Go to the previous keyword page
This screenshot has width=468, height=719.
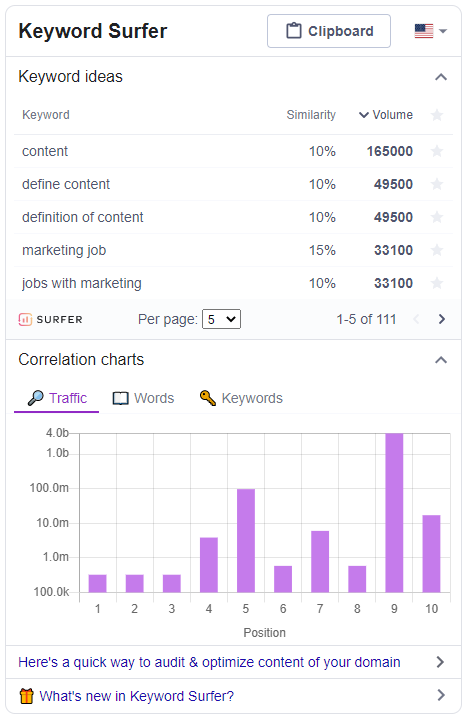click(416, 319)
